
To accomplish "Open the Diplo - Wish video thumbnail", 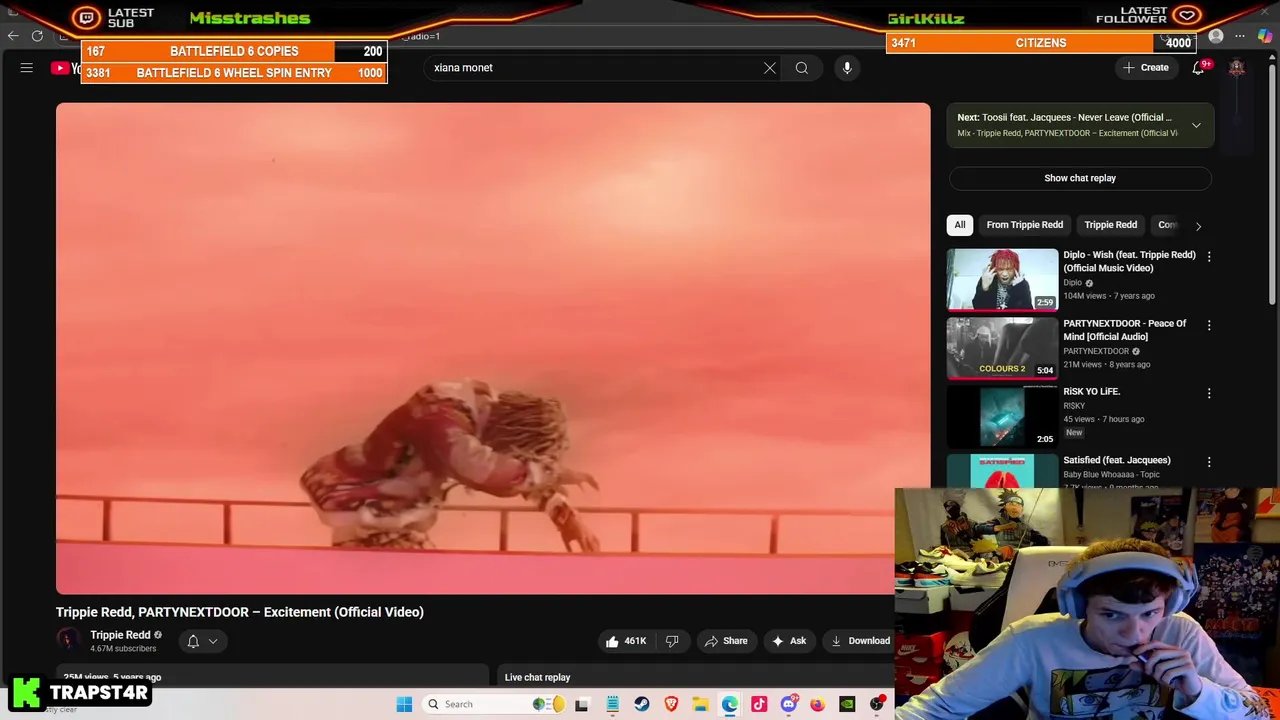I will point(1002,279).
